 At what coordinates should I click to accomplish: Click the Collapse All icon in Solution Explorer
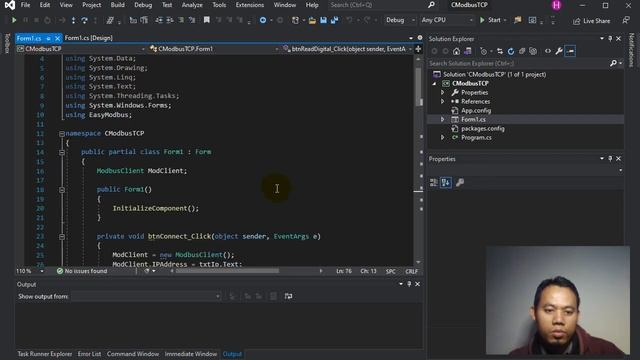(x=522, y=51)
